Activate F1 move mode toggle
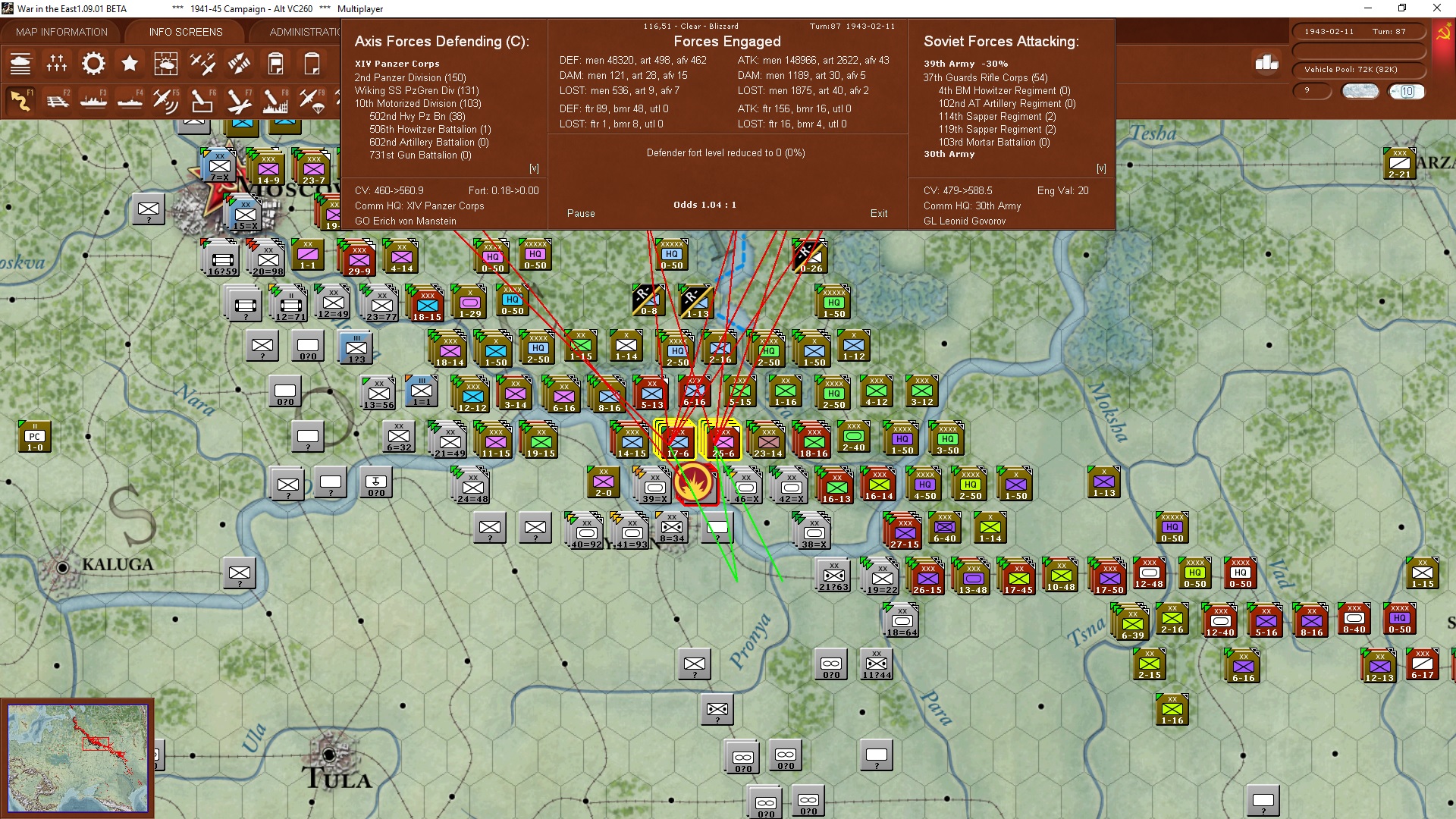The image size is (1456, 819). (x=21, y=100)
